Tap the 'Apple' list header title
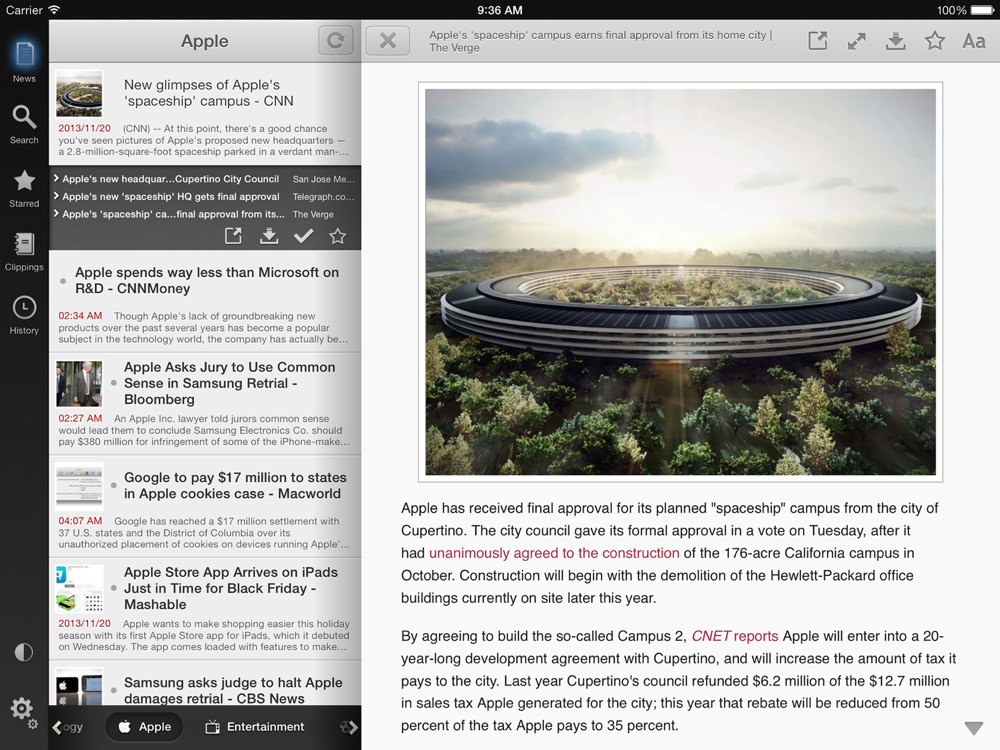Screen dimensions: 1000x750 tap(204, 41)
